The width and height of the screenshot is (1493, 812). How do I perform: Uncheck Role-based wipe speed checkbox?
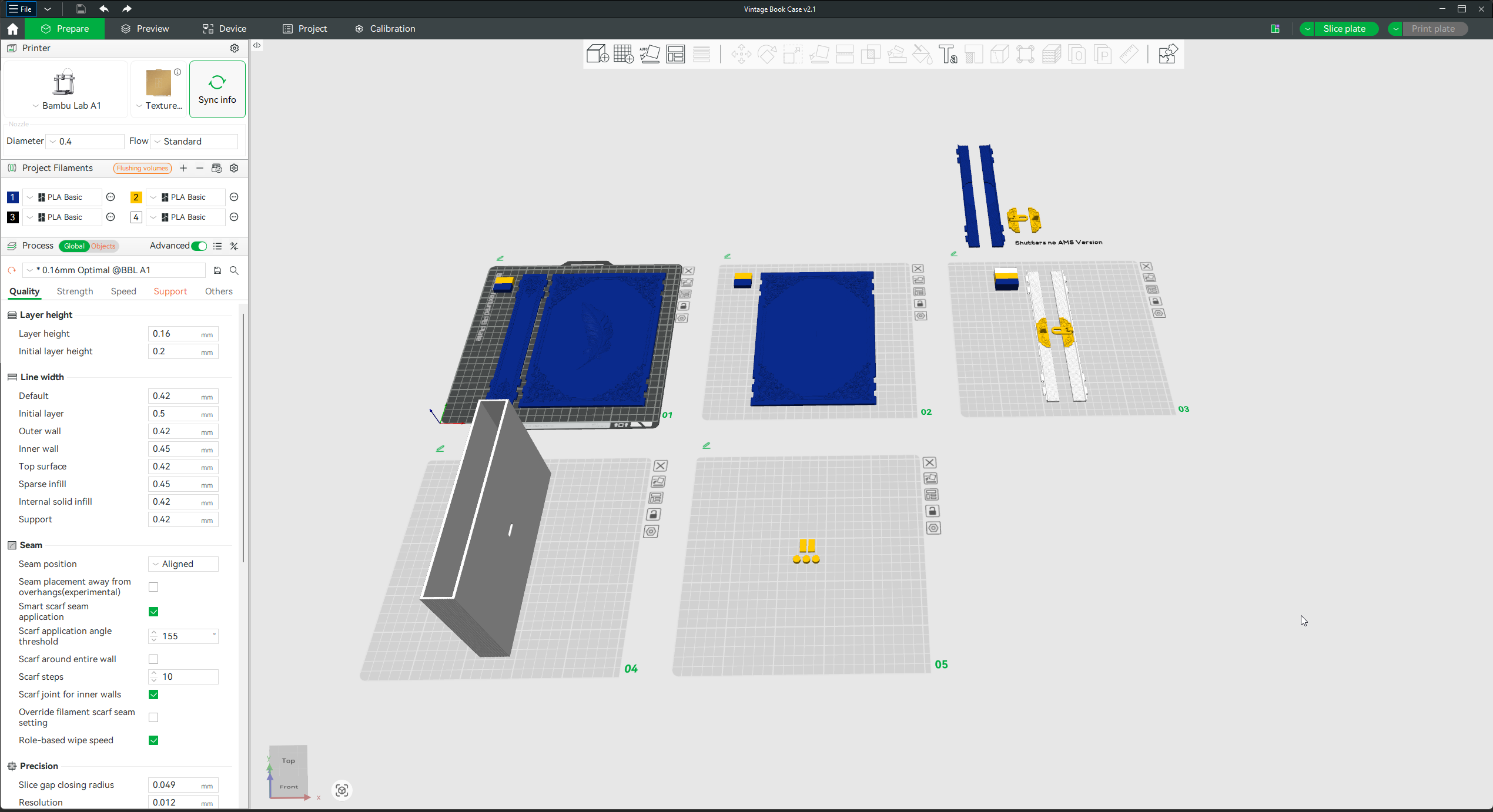[153, 740]
